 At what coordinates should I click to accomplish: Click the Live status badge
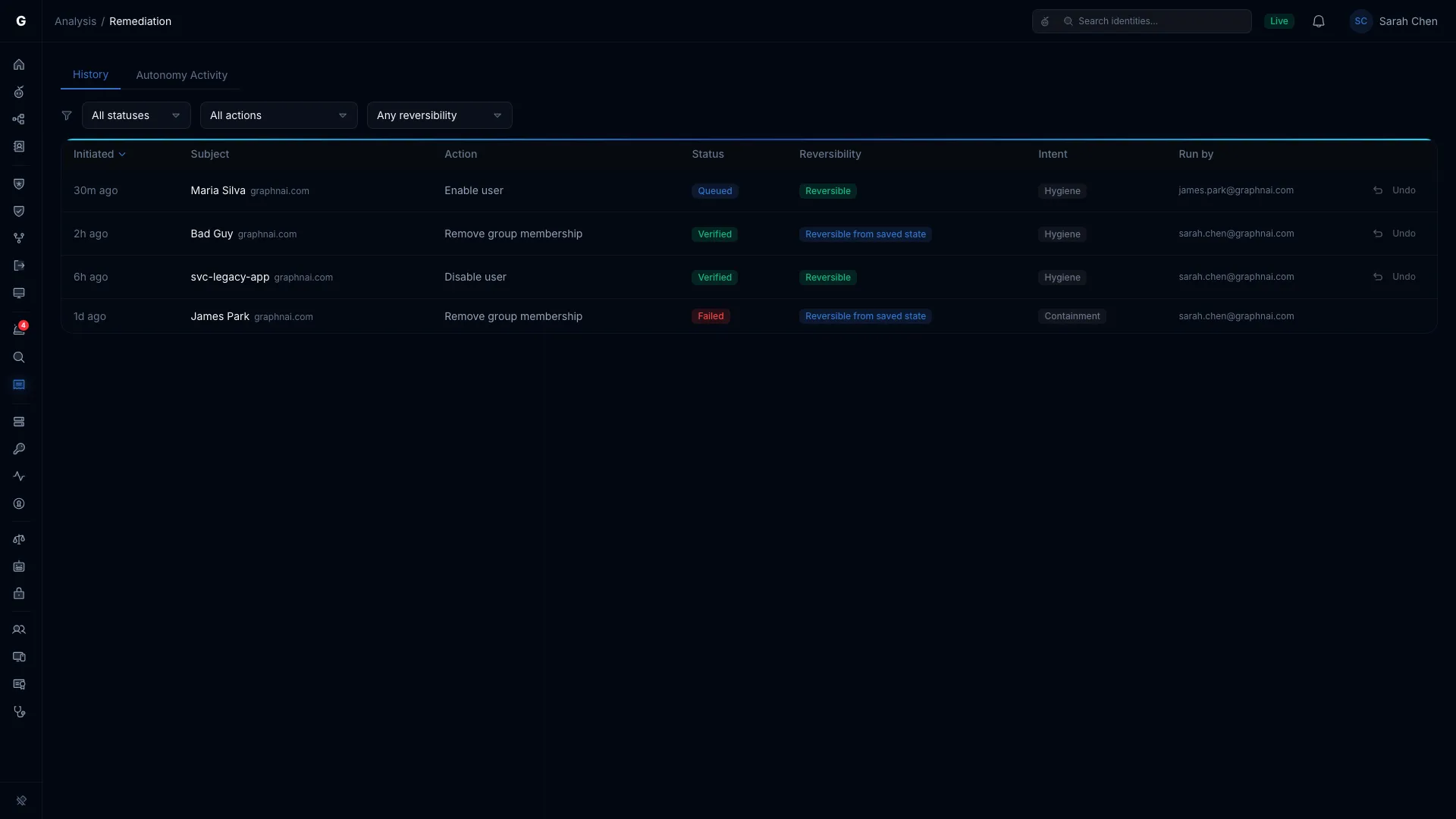pyautogui.click(x=1279, y=21)
